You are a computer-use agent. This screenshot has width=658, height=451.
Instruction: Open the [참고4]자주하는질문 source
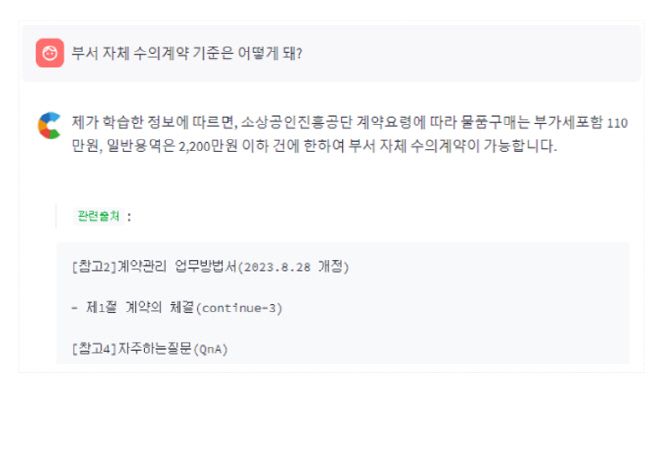point(130,348)
